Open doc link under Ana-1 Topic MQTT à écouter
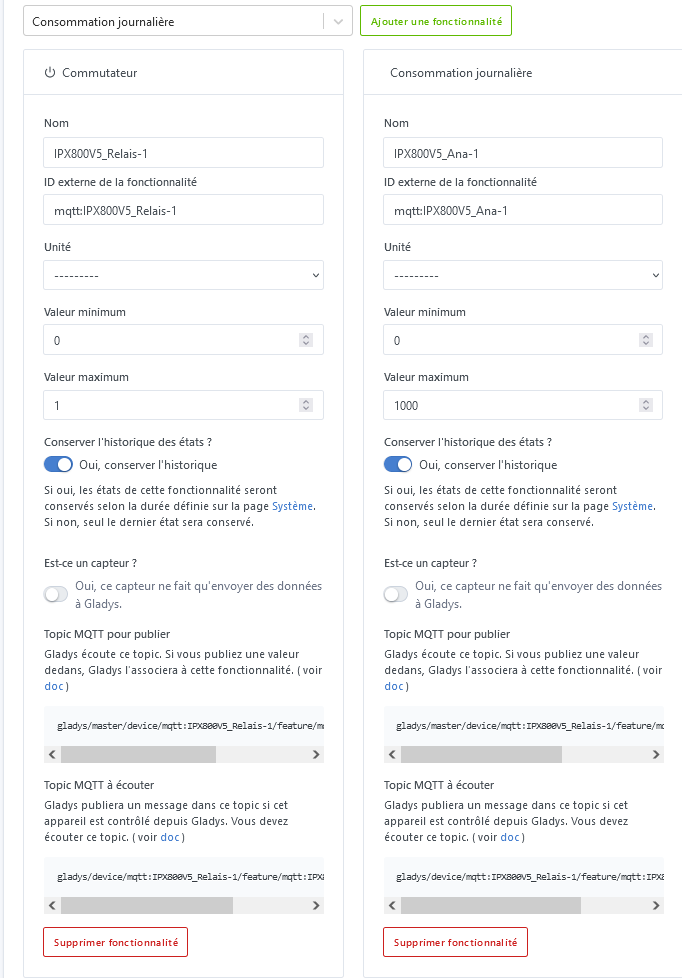This screenshot has width=682, height=978. [x=510, y=837]
